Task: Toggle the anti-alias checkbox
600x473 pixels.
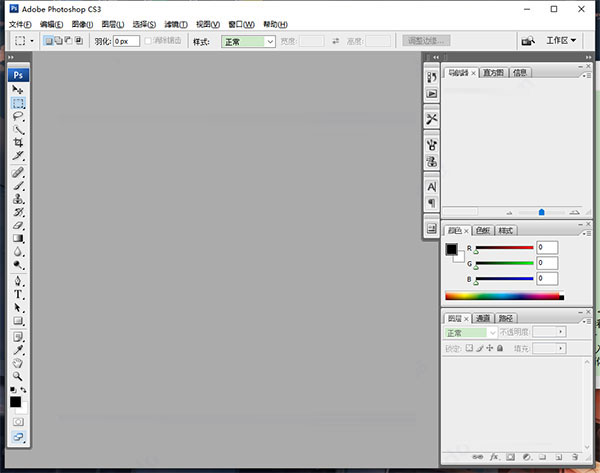Action: pyautogui.click(x=148, y=41)
